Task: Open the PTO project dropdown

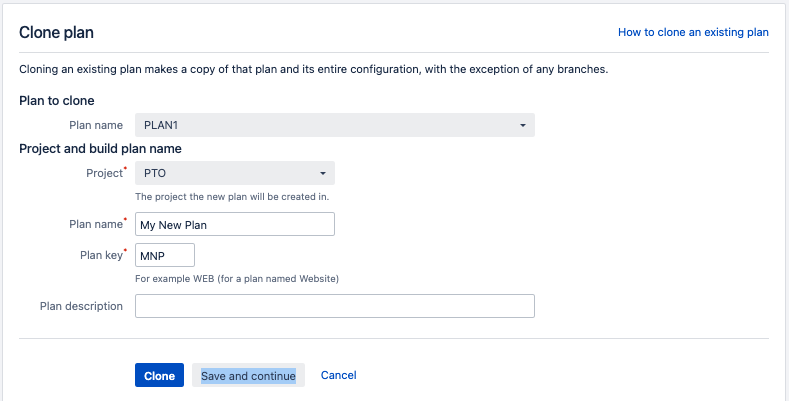Action: pyautogui.click(x=234, y=173)
